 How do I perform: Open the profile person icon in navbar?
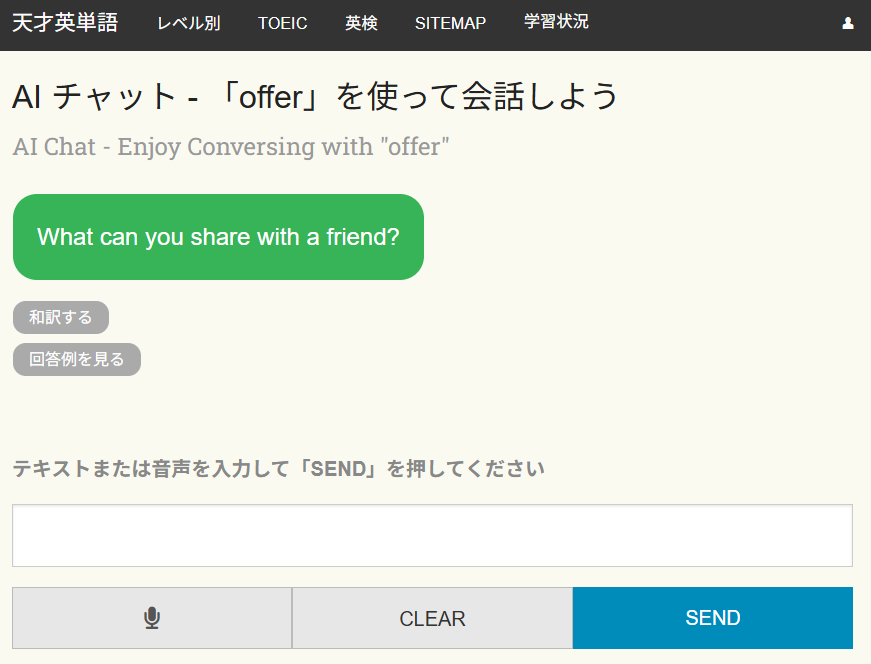pos(846,23)
